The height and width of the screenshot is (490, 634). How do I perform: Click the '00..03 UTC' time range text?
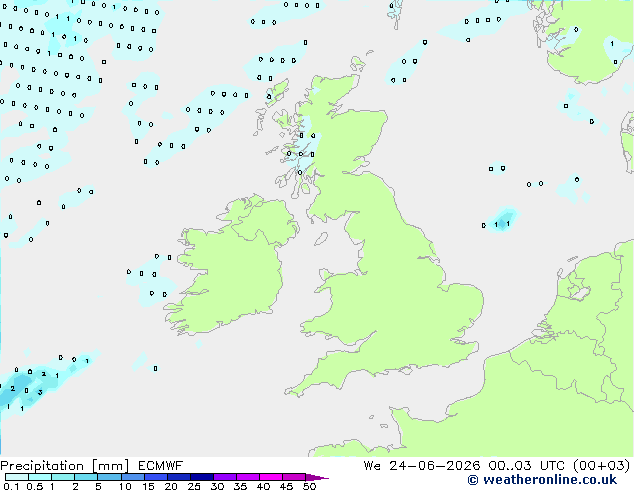pos(526,466)
